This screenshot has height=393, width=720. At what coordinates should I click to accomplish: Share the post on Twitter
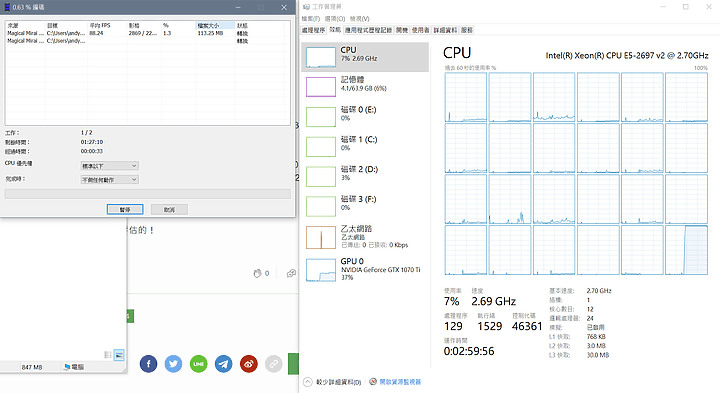(174, 364)
